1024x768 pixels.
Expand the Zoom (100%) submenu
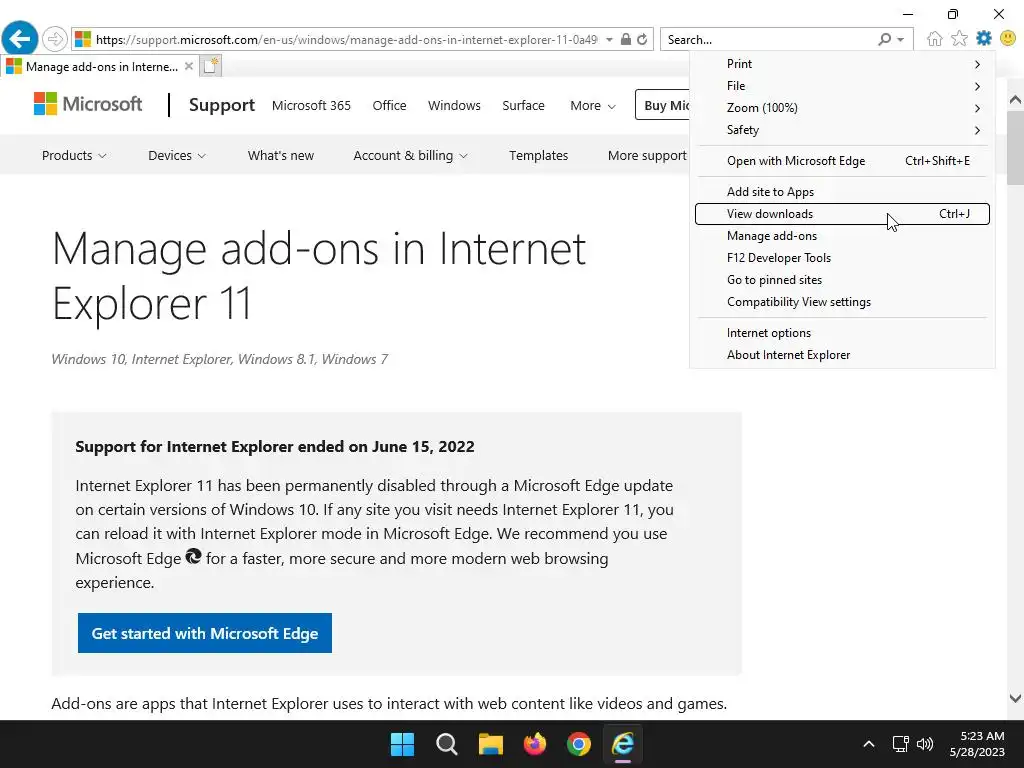click(842, 108)
